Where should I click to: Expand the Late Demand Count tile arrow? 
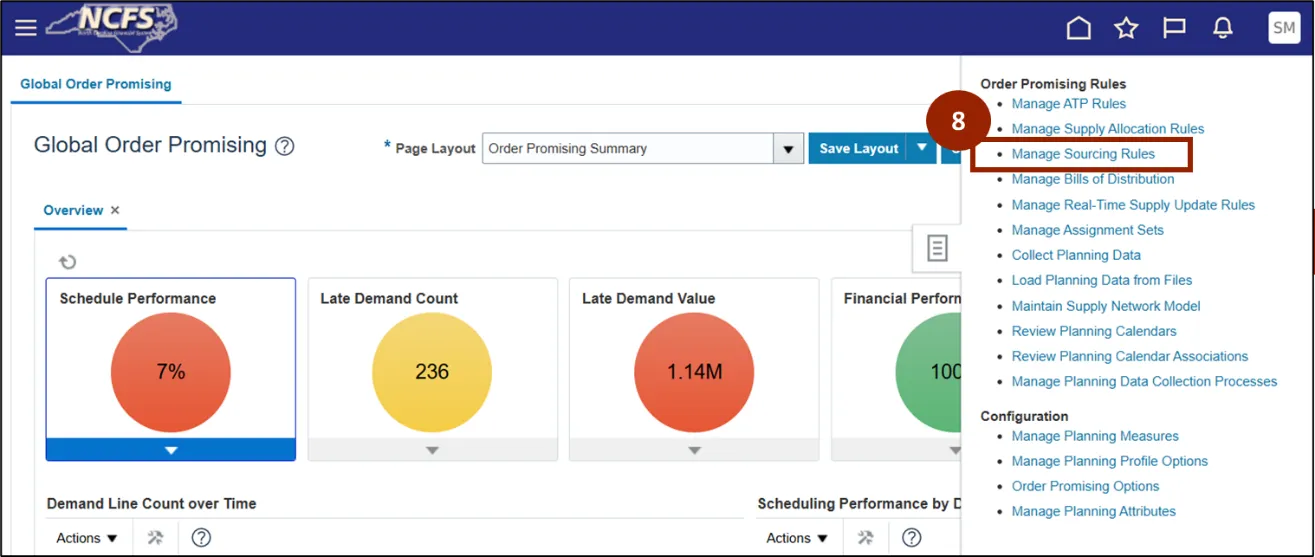(432, 450)
